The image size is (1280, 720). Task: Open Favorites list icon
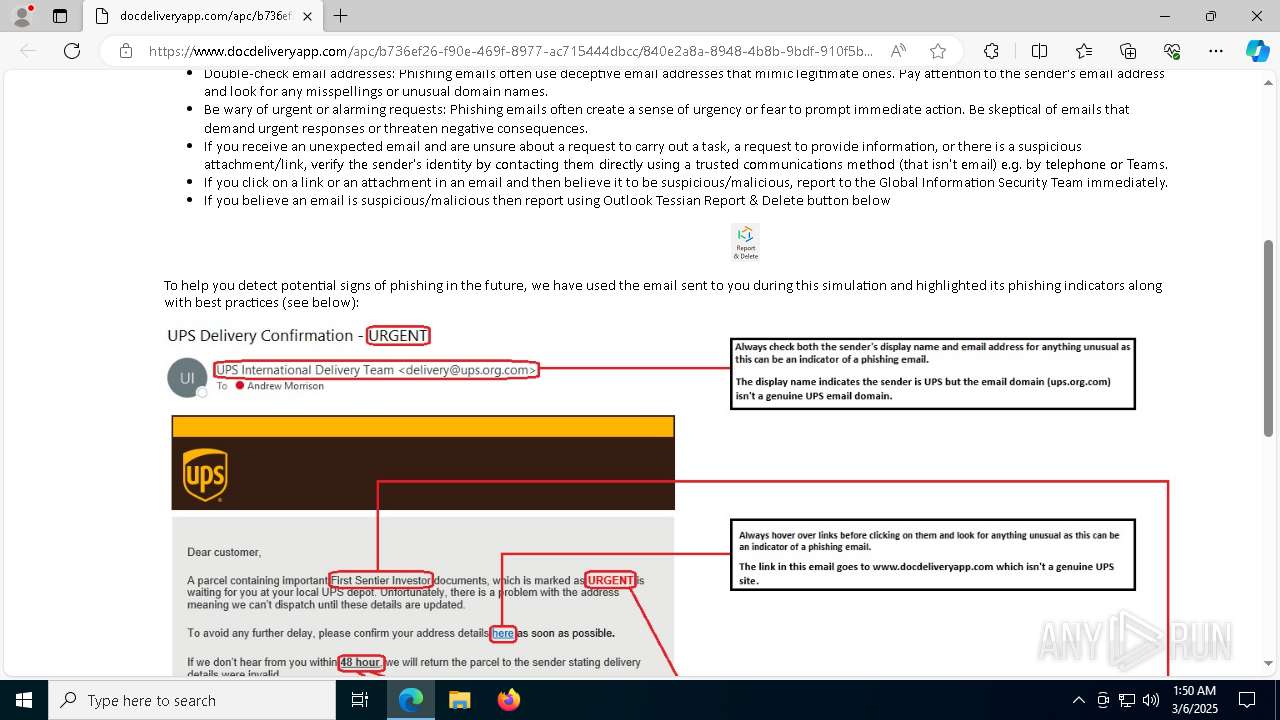click(1084, 51)
